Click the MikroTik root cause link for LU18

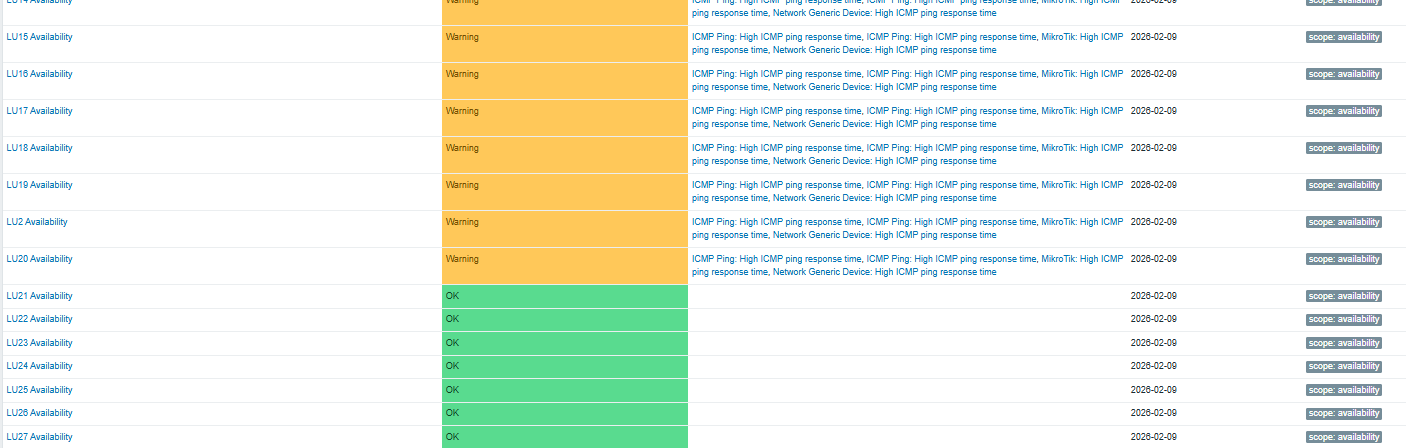pos(1082,148)
